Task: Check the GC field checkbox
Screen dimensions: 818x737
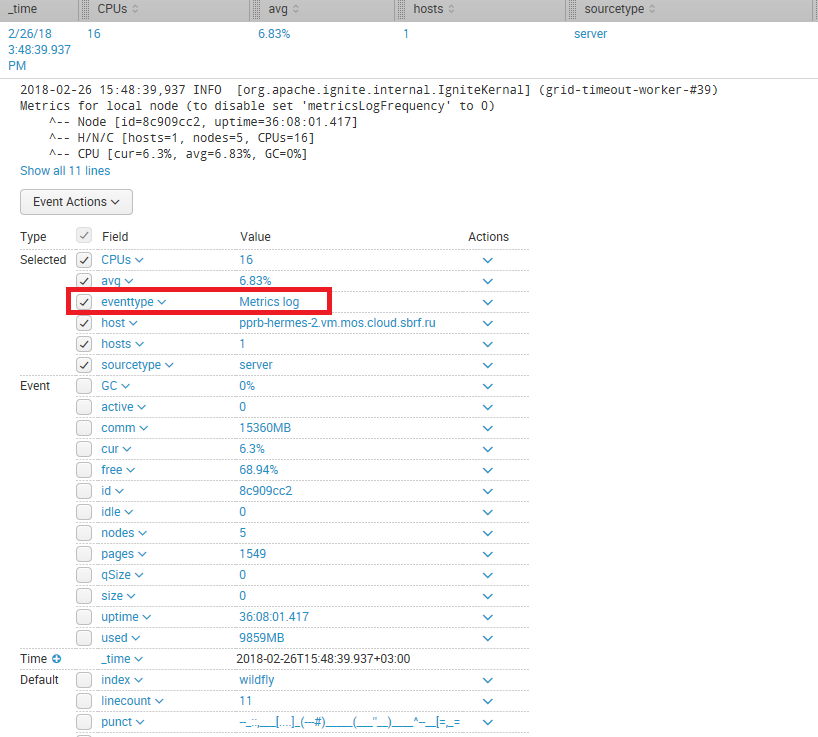Action: [x=85, y=386]
